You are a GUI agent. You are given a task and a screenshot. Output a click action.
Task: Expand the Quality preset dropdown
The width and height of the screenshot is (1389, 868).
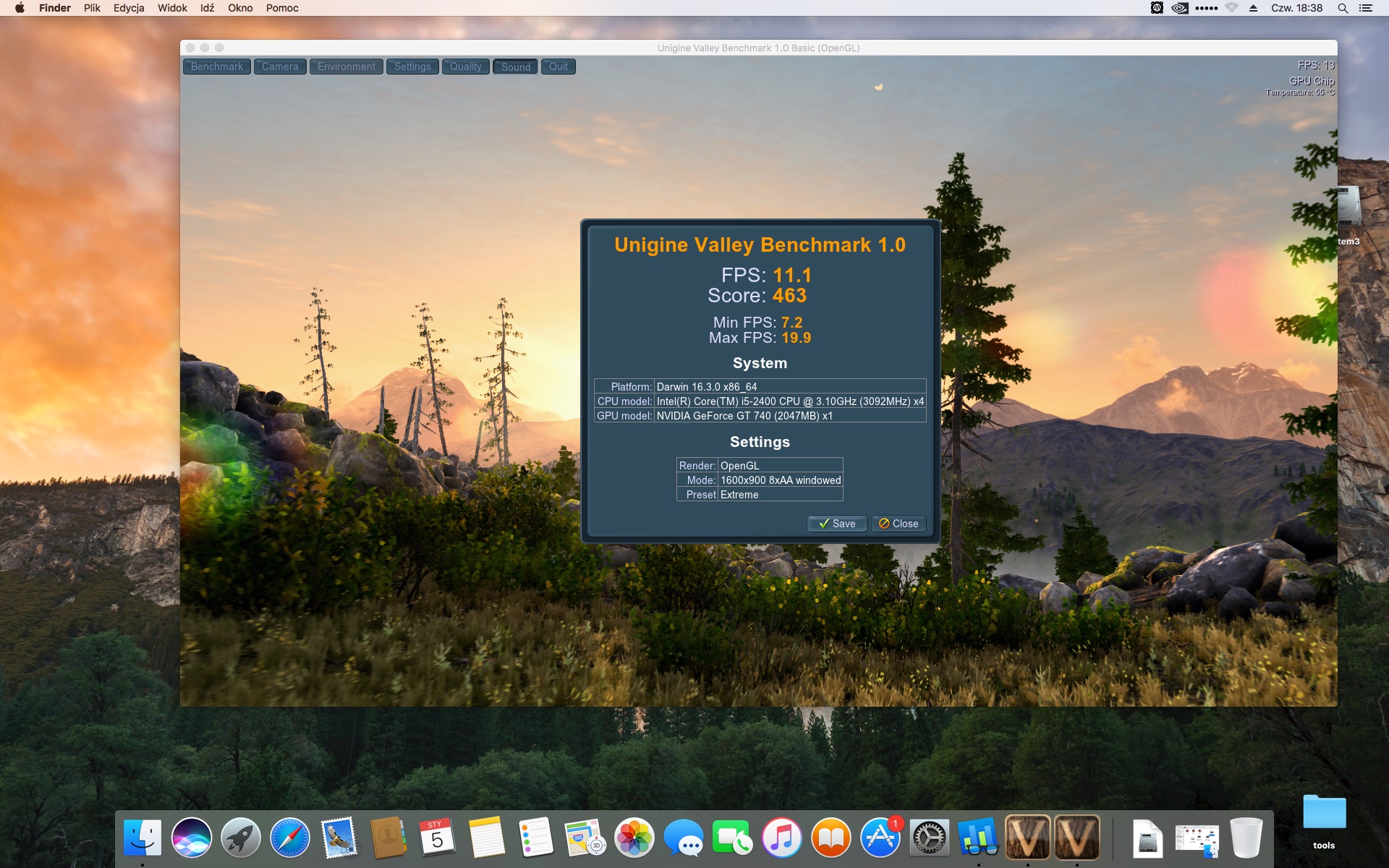(x=465, y=67)
